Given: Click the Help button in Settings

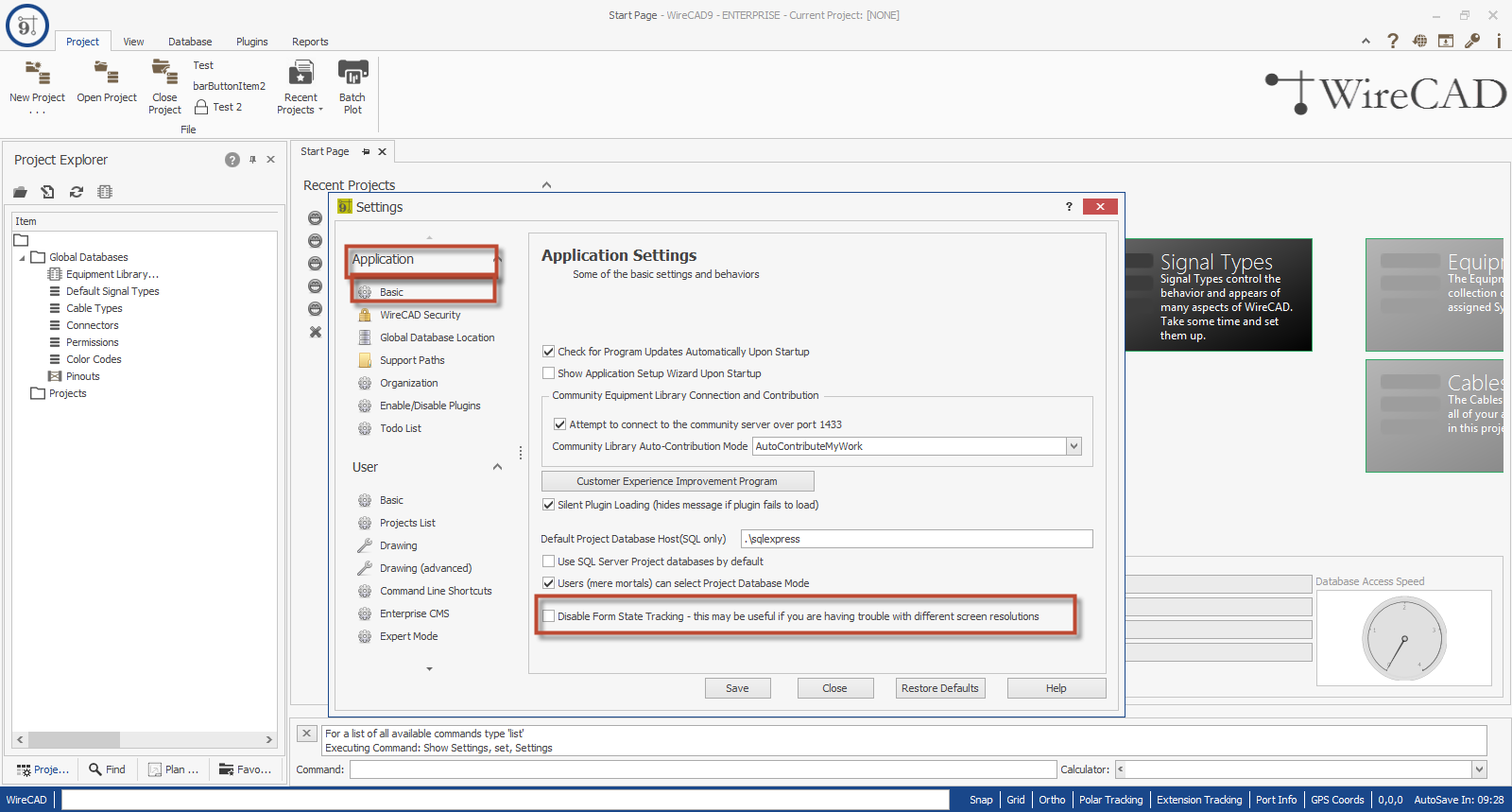Looking at the screenshot, I should click(1056, 688).
